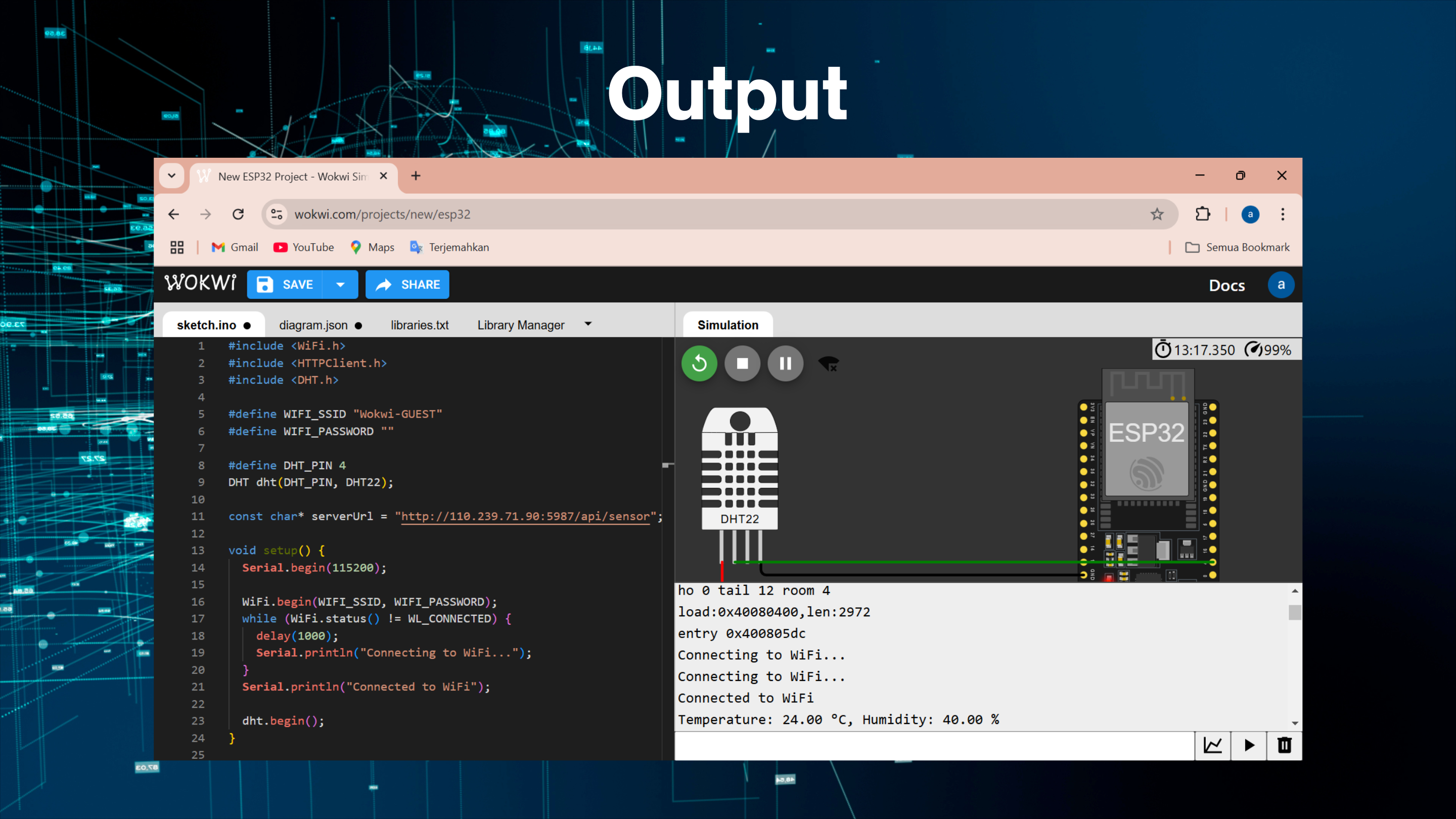Screen dimensions: 1456x819
Task: Open the Chrome profile avatar
Action: (x=1250, y=214)
